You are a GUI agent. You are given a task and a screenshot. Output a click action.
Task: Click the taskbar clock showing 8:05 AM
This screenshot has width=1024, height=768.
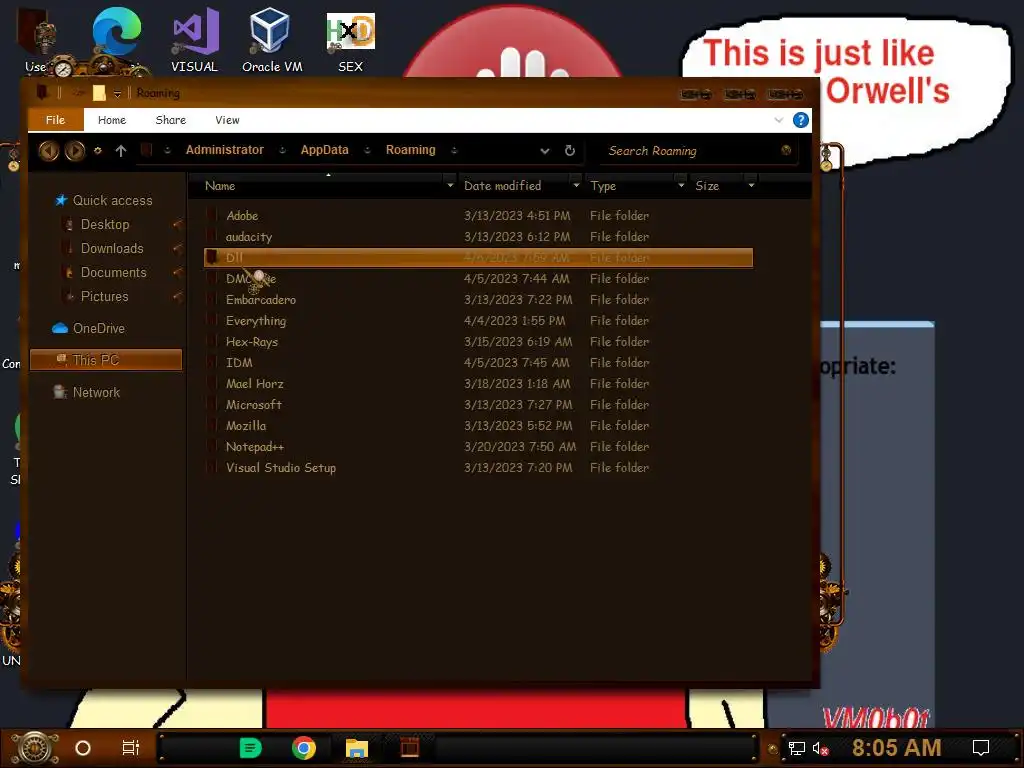(897, 748)
